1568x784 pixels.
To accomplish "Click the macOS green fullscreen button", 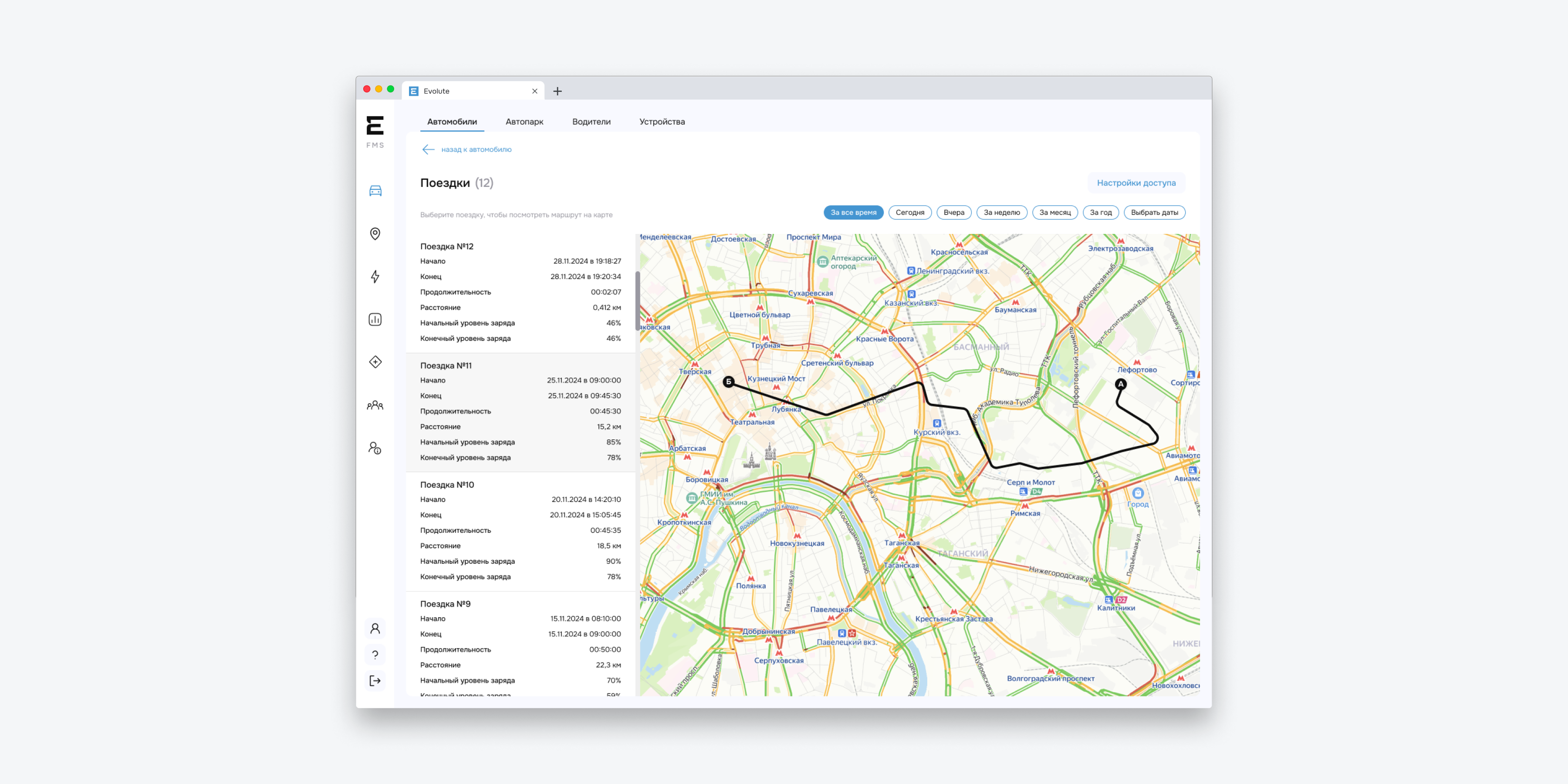I will 391,89.
